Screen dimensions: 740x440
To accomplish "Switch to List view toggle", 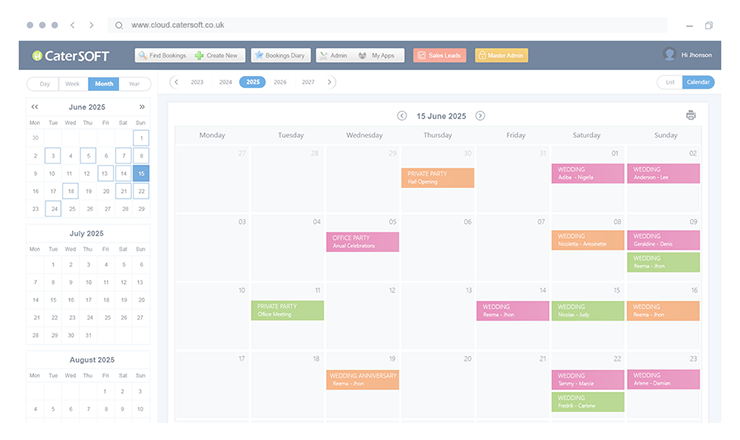I will click(669, 82).
